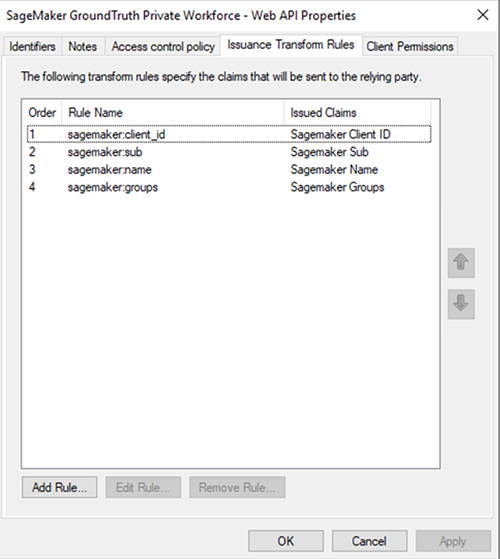Click the Remove Rule button

(237, 487)
